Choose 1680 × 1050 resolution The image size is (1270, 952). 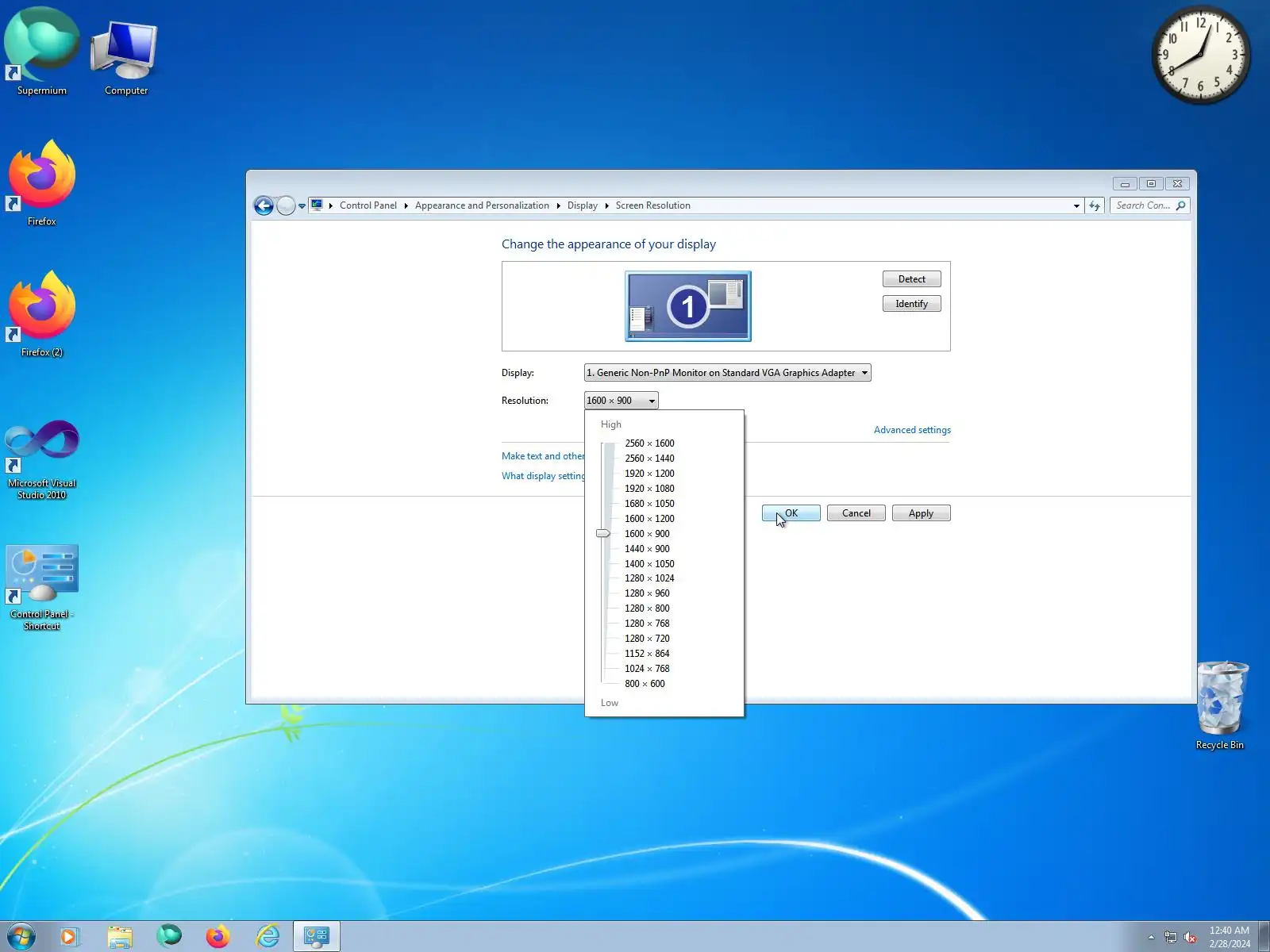(649, 504)
